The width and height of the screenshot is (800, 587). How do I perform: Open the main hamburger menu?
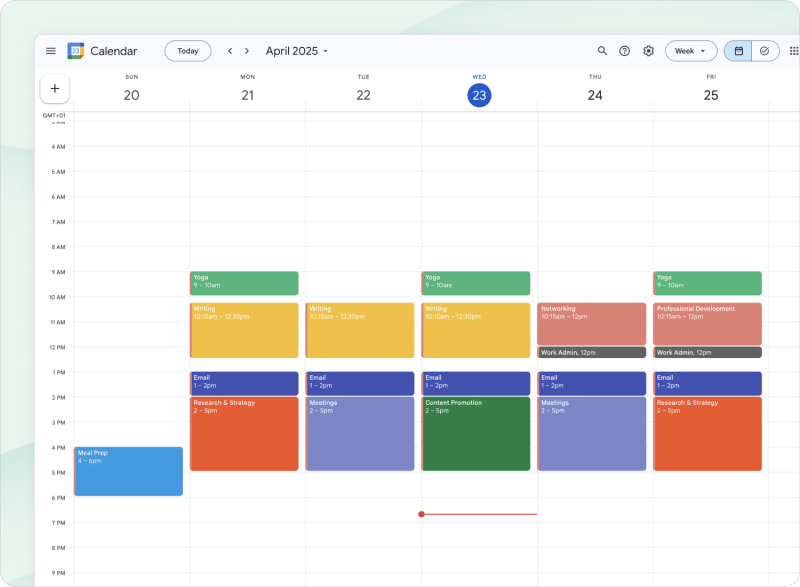tap(50, 50)
